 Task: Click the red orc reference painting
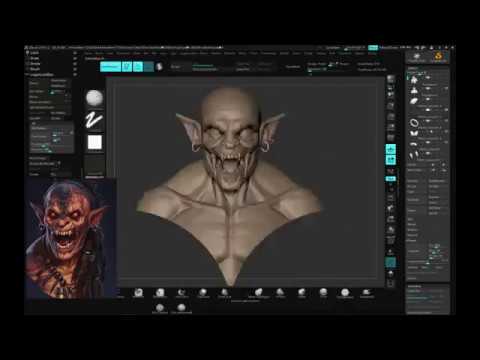71,239
